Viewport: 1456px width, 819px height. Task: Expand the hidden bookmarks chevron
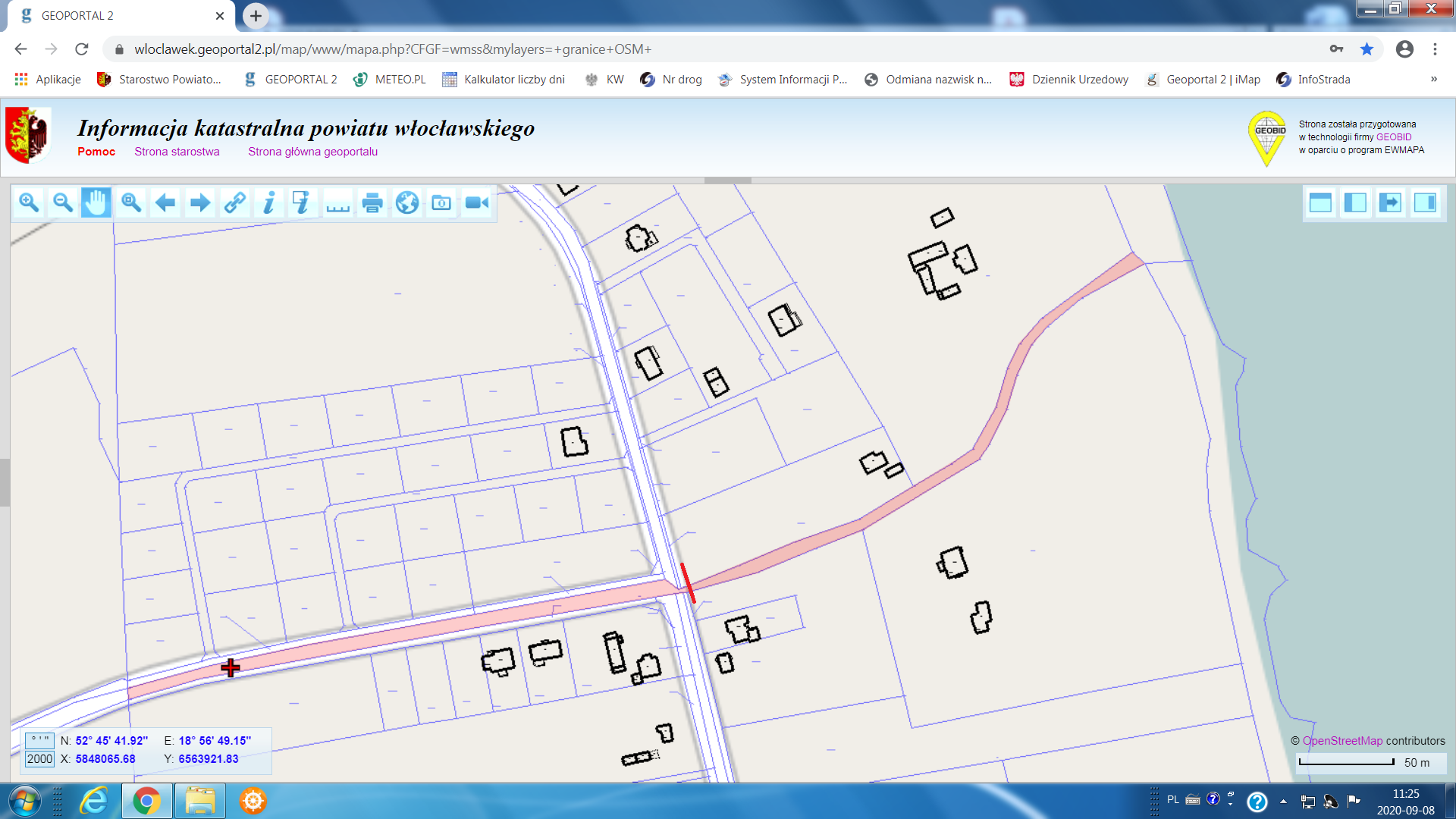[x=1434, y=79]
